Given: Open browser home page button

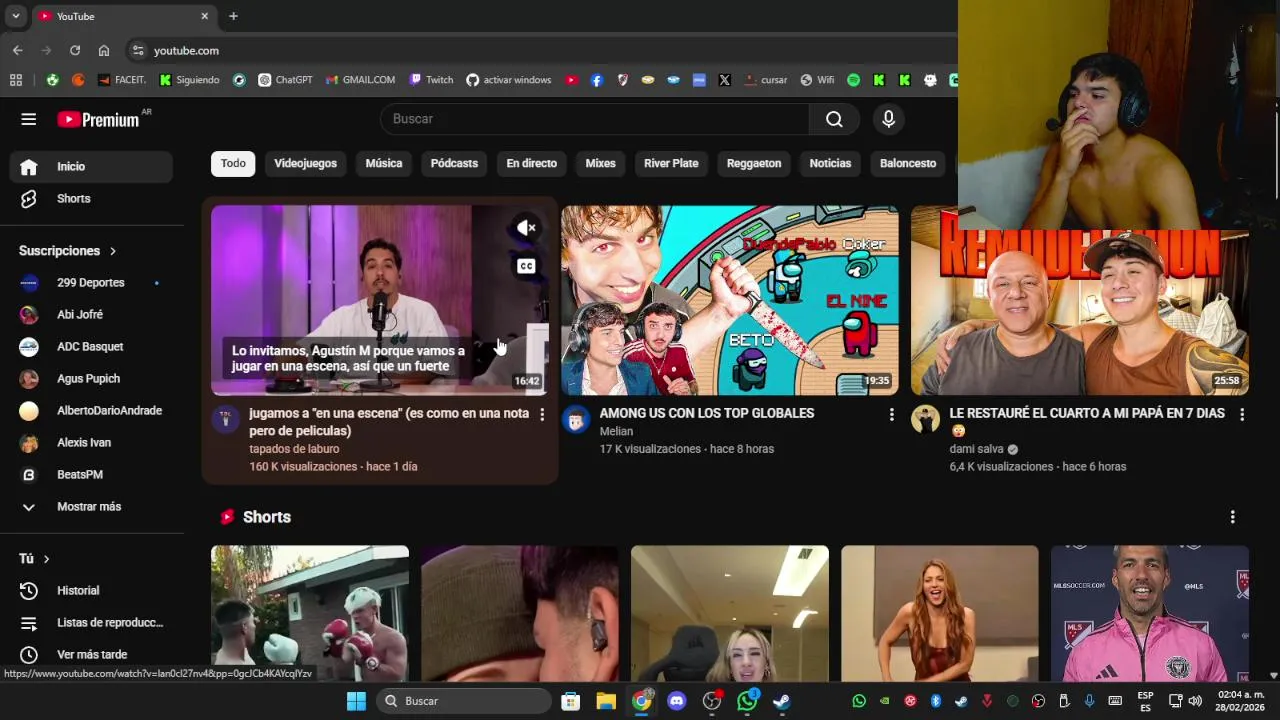Looking at the screenshot, I should 104,50.
